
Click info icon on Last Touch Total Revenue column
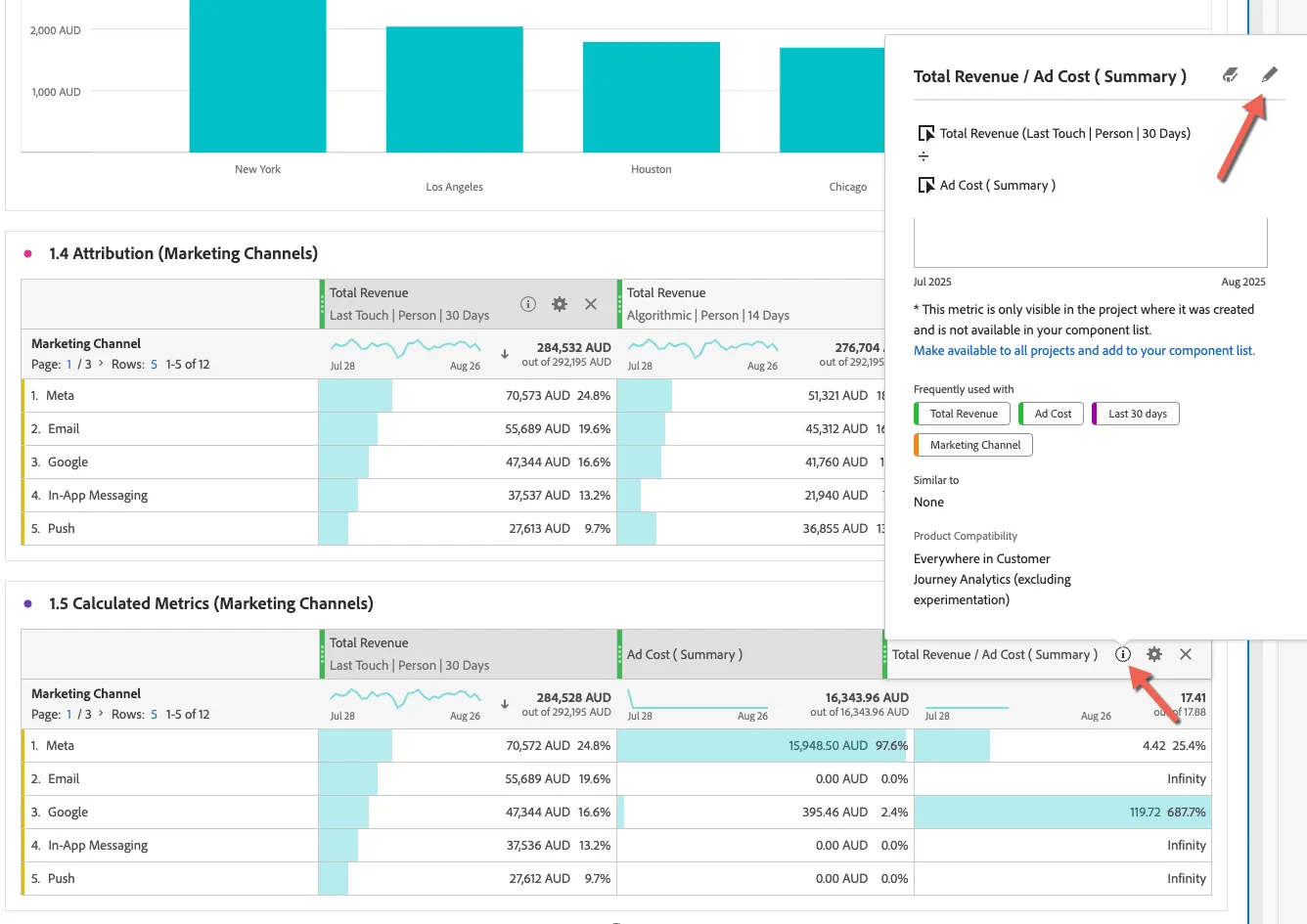tap(528, 304)
